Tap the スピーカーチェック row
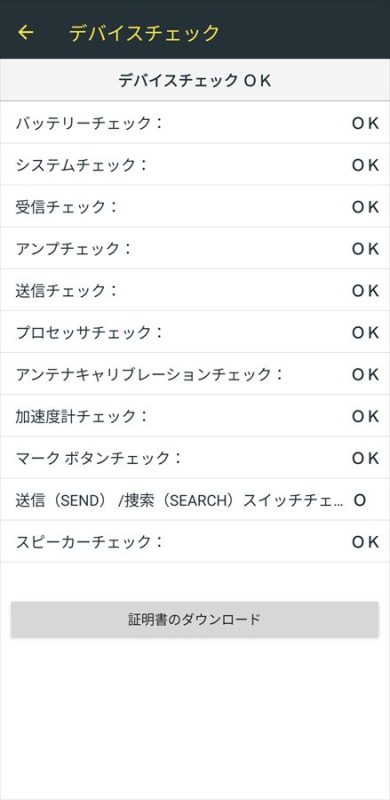 (x=195, y=541)
